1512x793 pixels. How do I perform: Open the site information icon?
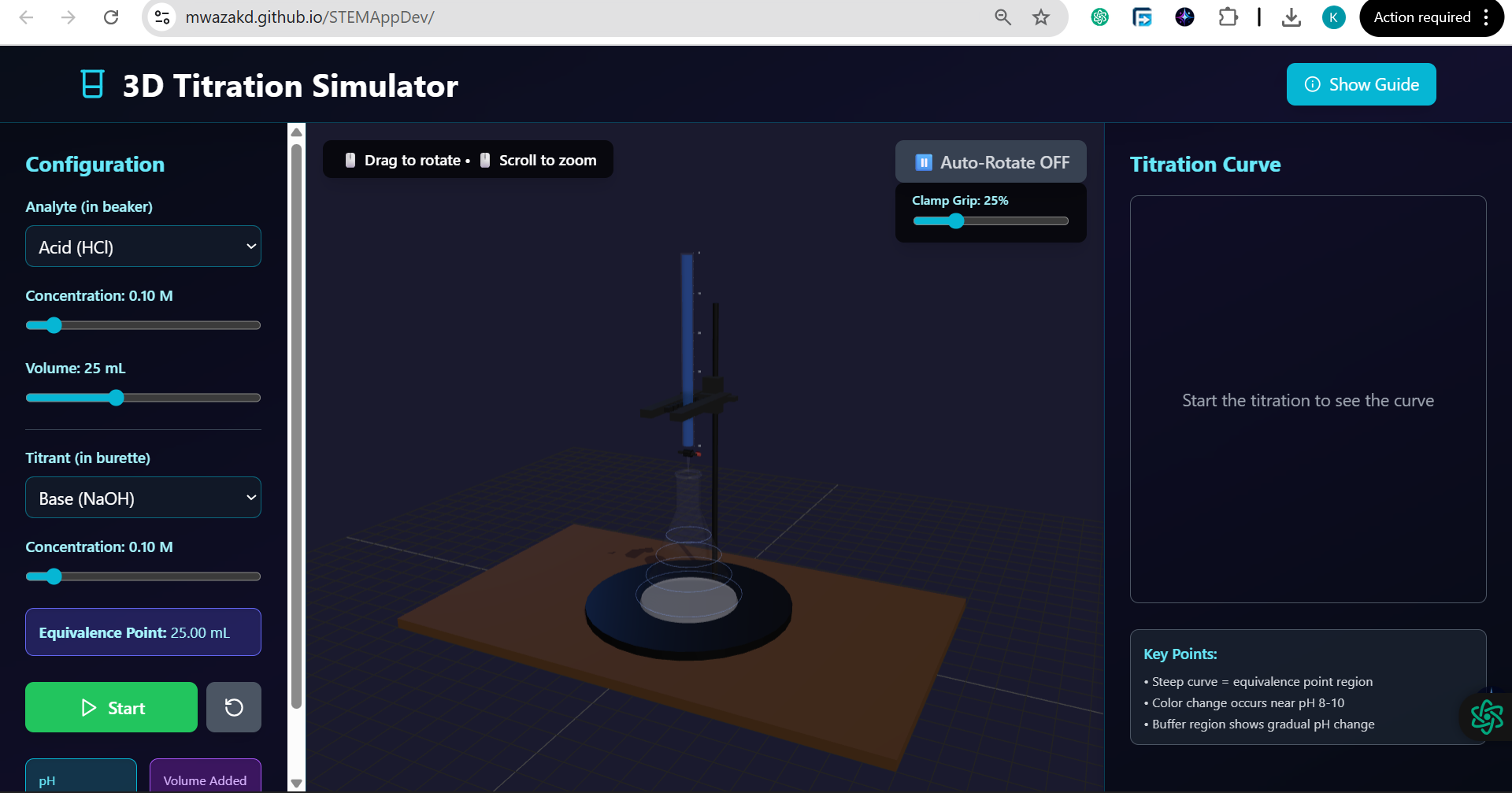coord(162,17)
